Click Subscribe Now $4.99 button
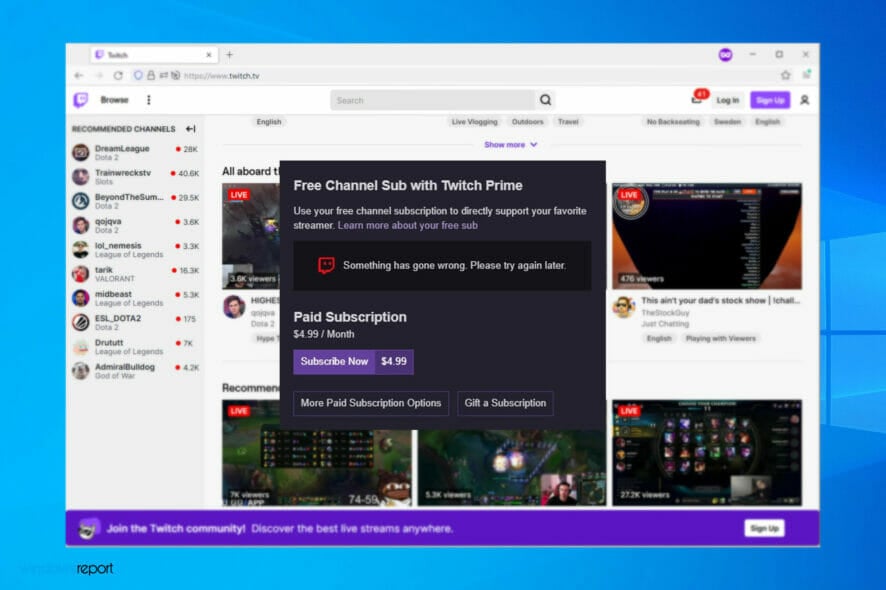The image size is (886, 590). (353, 362)
